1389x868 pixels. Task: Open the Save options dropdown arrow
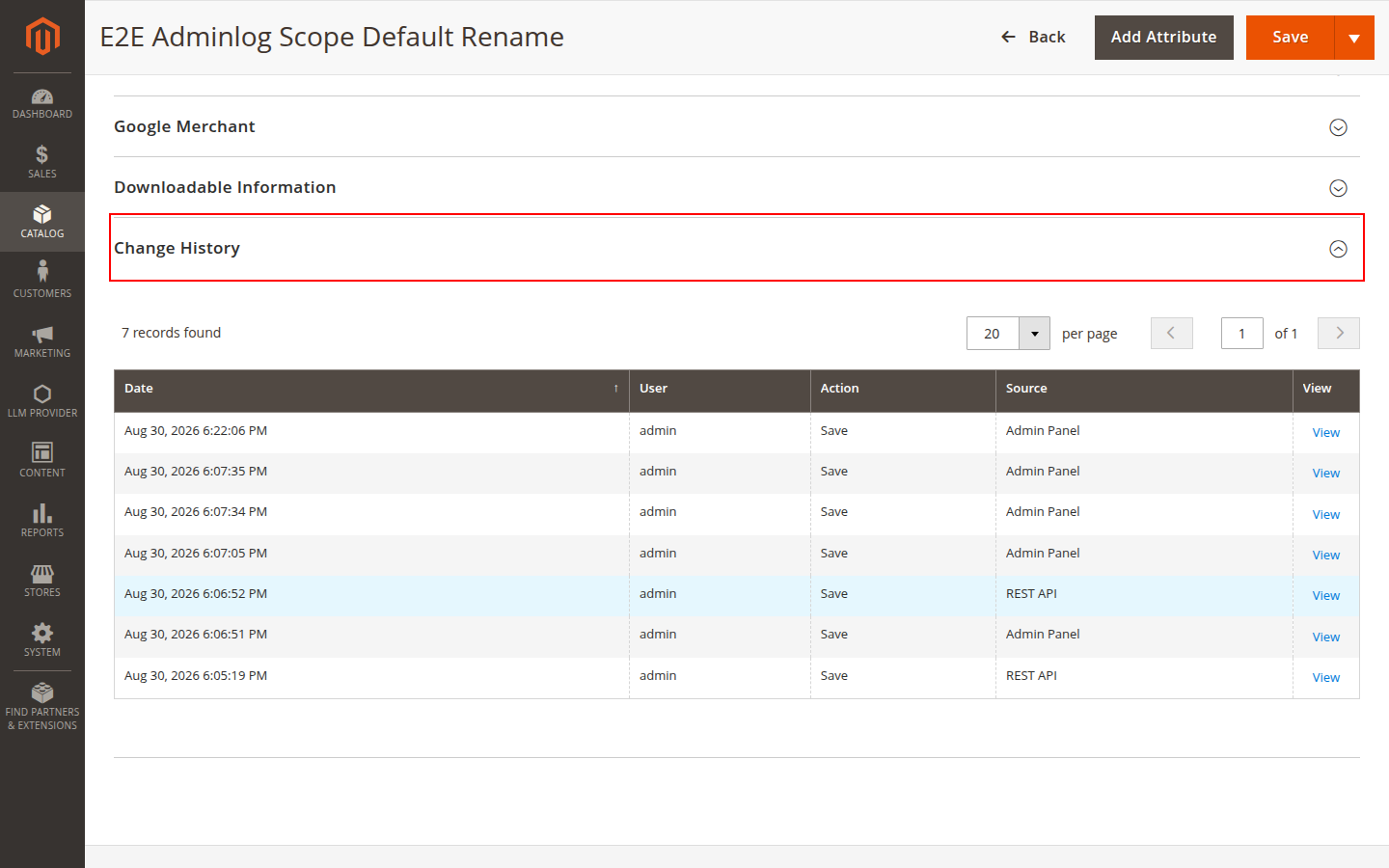[1354, 38]
